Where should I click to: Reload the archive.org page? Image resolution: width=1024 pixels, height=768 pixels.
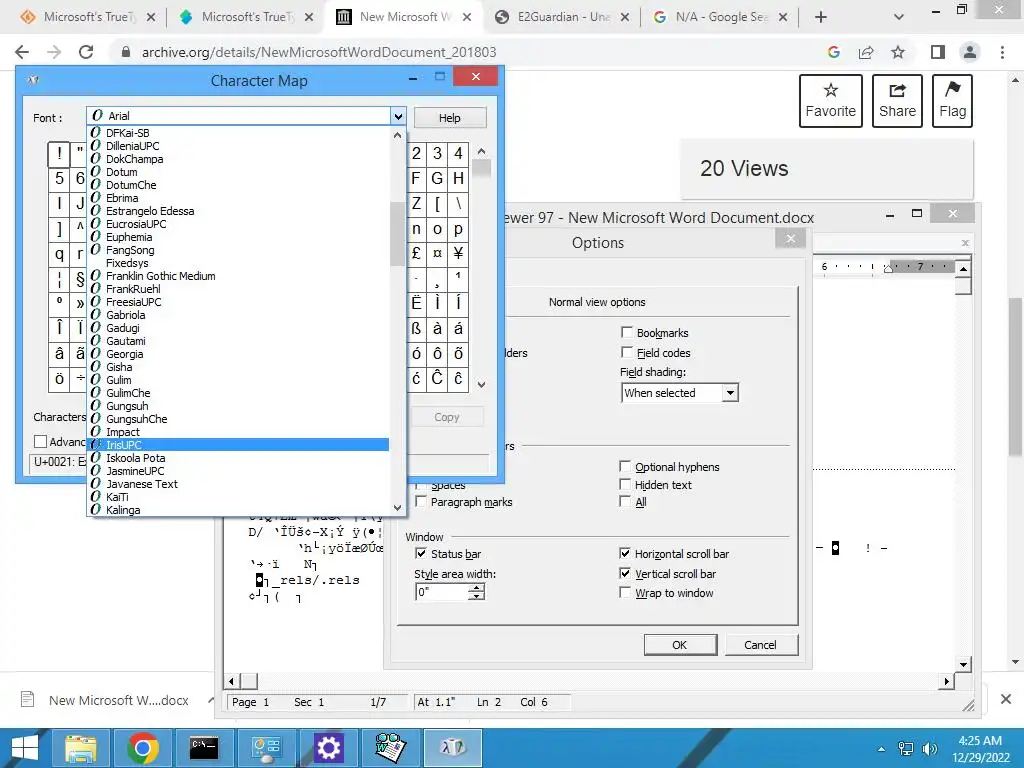pyautogui.click(x=86, y=52)
